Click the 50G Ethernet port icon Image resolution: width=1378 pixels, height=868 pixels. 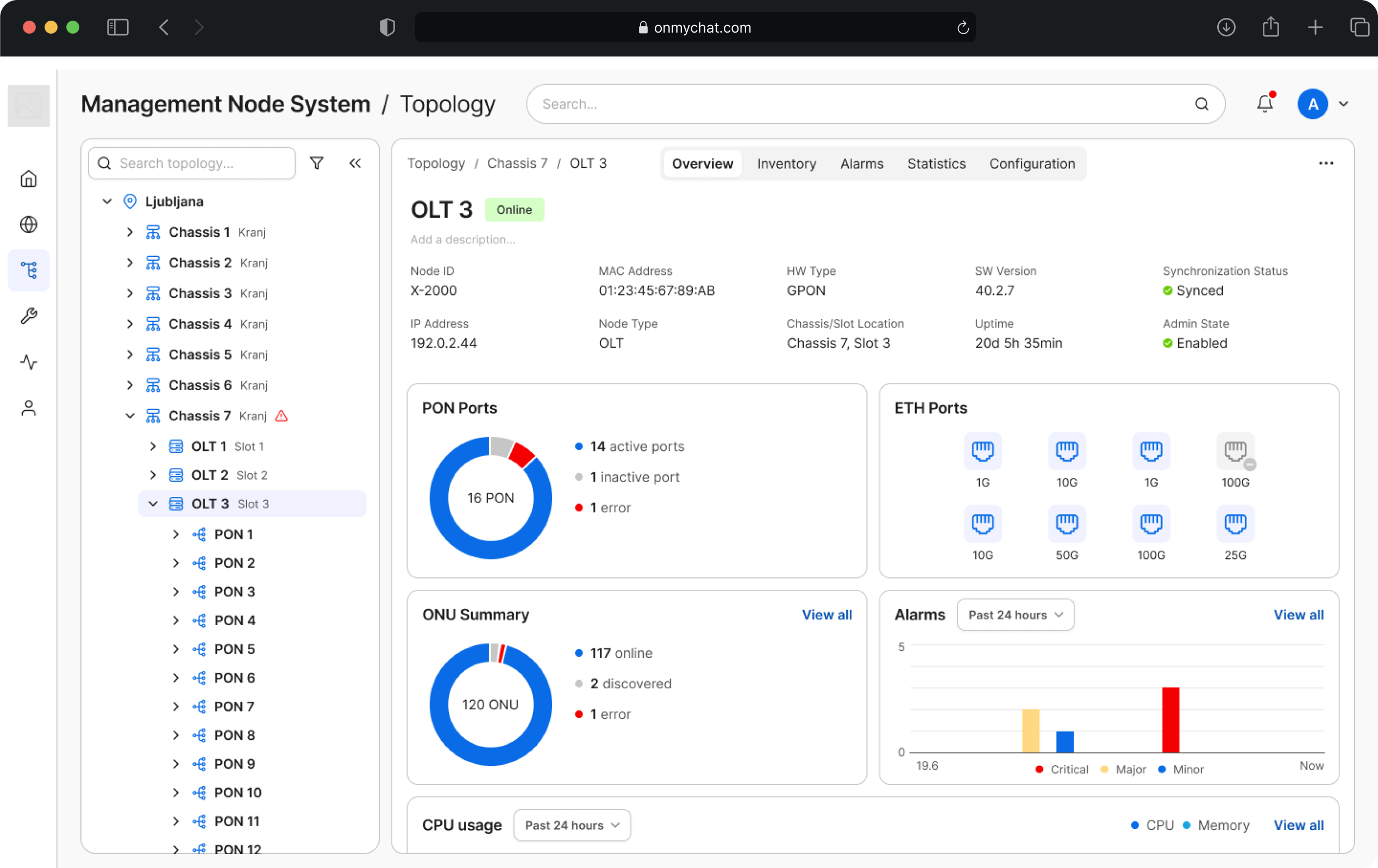click(x=1066, y=523)
